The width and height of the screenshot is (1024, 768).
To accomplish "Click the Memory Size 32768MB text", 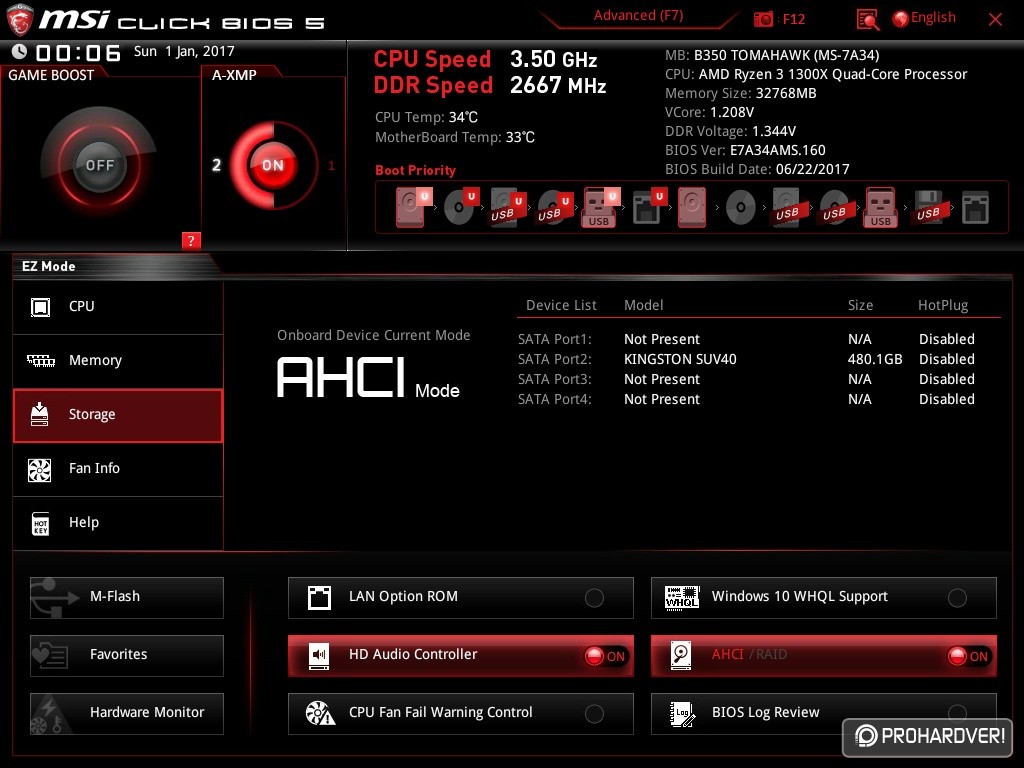I will tap(741, 93).
